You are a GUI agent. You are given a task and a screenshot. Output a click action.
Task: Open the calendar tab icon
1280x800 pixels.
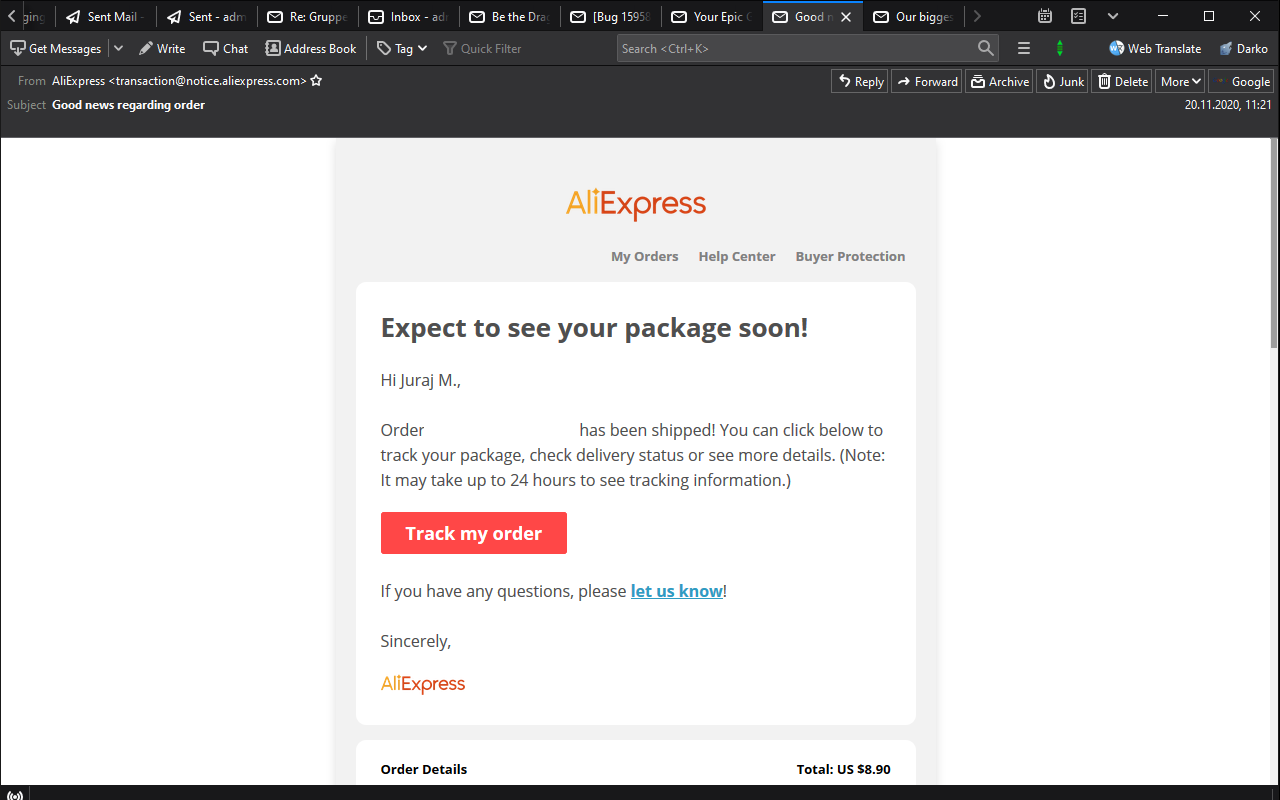[1045, 16]
